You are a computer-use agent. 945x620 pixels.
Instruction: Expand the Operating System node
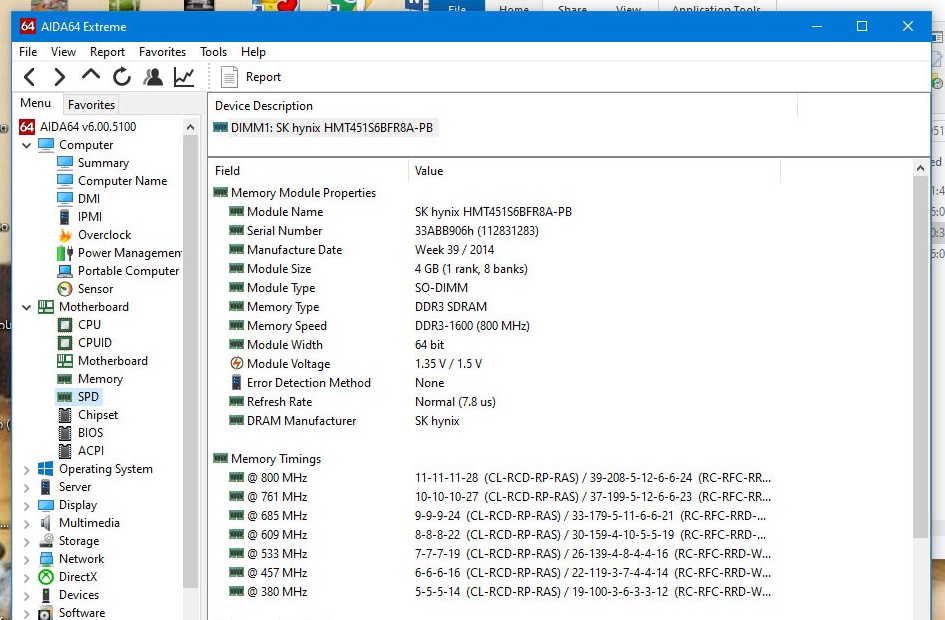(27, 469)
